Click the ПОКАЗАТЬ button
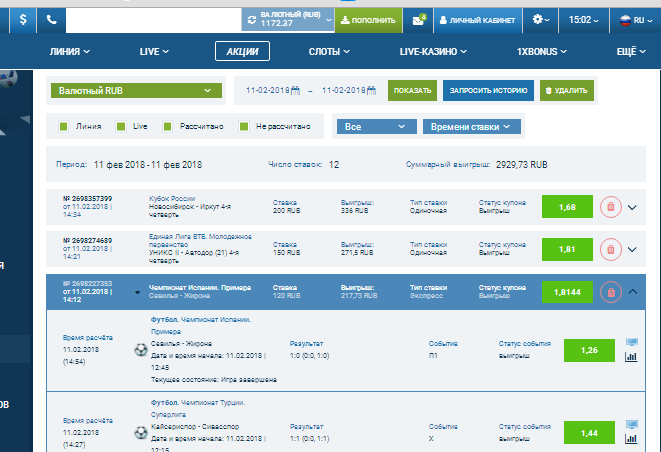 pos(412,91)
